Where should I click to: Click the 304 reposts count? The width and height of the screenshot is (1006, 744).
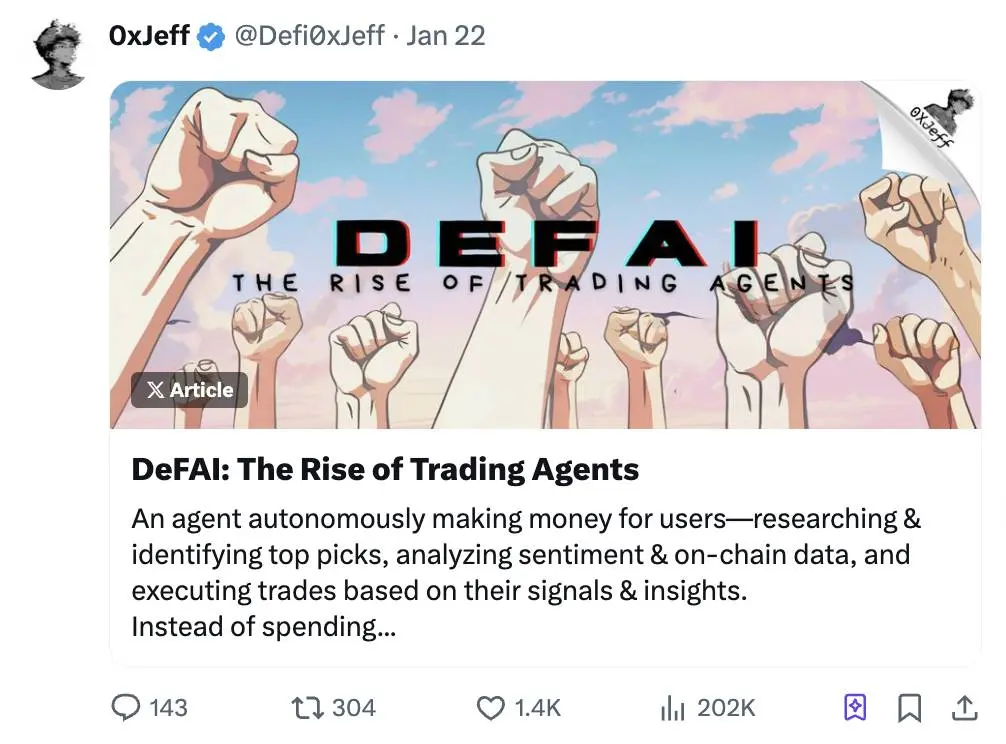click(x=353, y=708)
